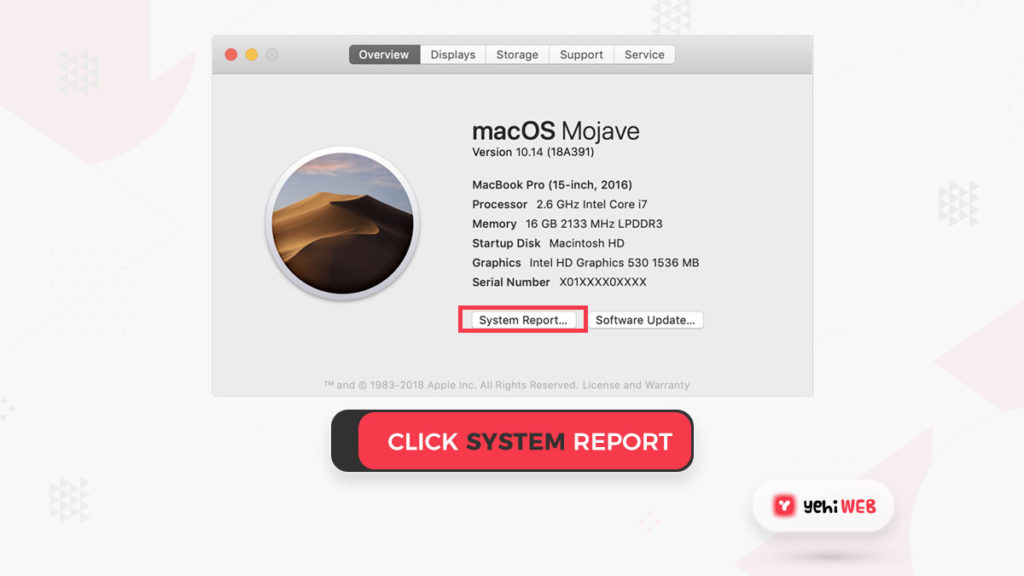This screenshot has width=1024, height=576.
Task: Select the Overview tab
Action: pyautogui.click(x=384, y=55)
